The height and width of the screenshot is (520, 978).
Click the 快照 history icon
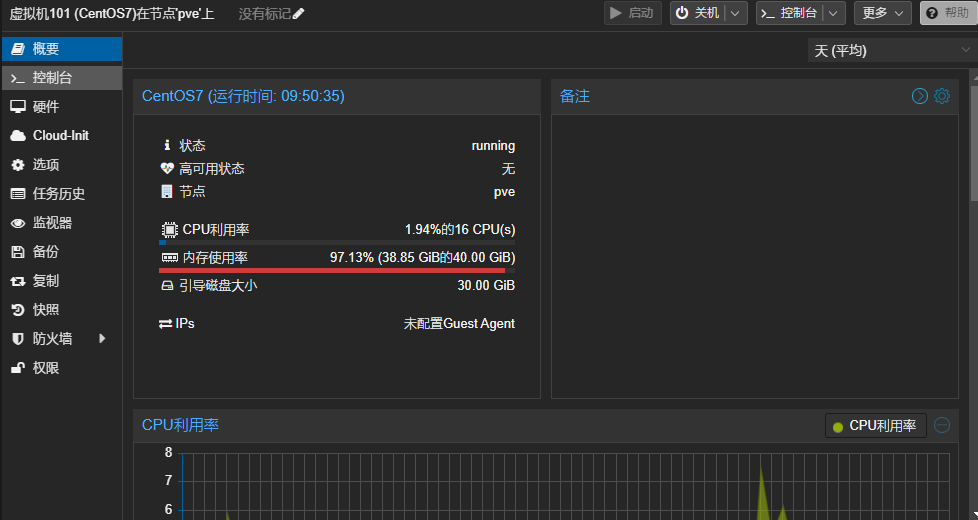click(18, 310)
